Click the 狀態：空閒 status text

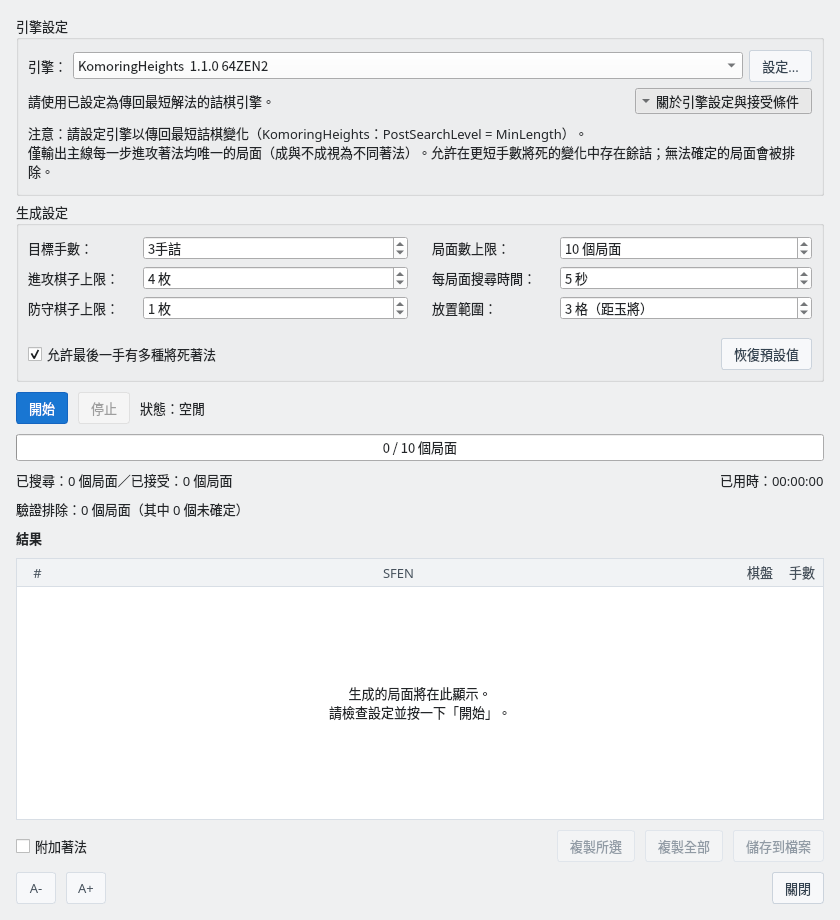172,409
